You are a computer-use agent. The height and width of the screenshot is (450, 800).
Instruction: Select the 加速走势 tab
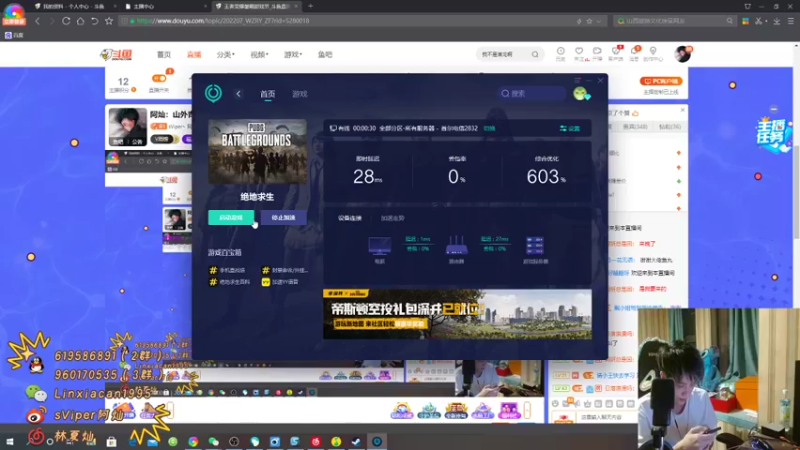[x=392, y=218]
